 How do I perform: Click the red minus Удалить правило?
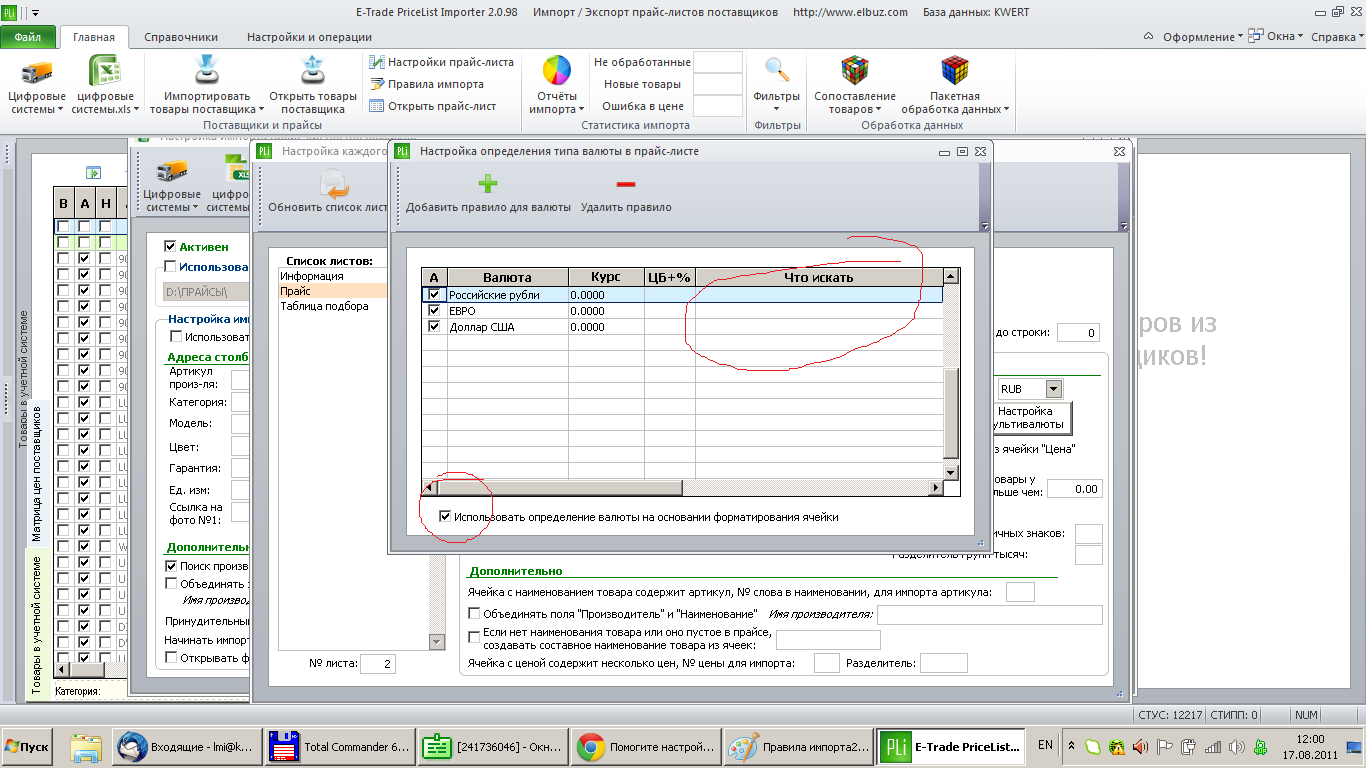click(626, 184)
